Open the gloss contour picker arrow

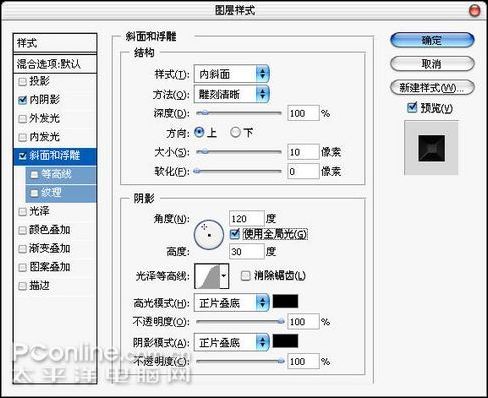224,276
